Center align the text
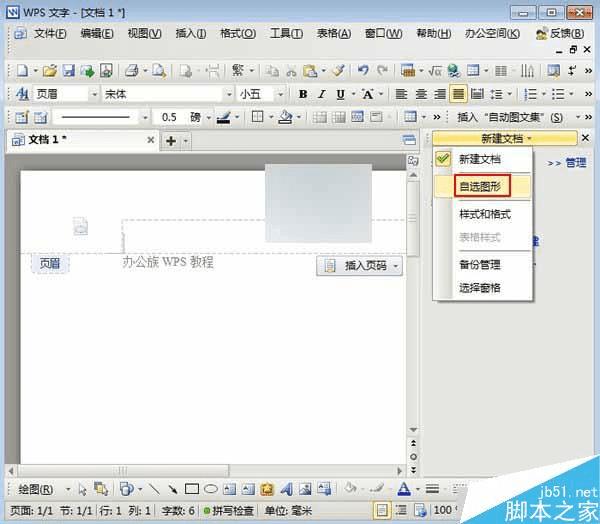 click(x=421, y=94)
